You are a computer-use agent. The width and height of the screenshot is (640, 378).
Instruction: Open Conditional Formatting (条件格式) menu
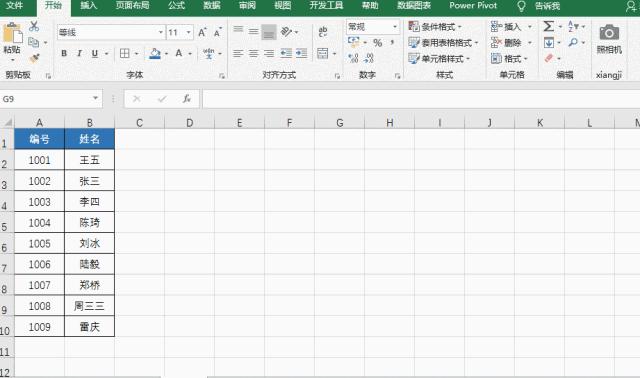(435, 27)
